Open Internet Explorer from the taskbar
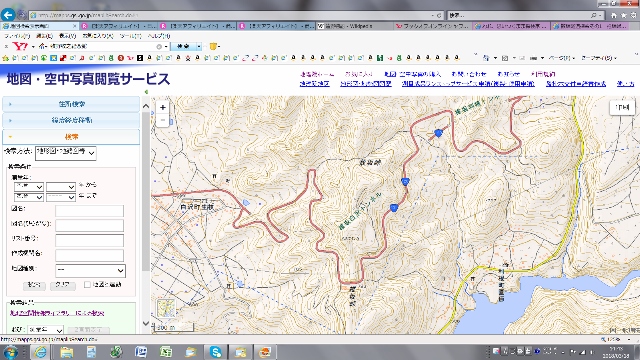The image size is (640, 360). 40,351
